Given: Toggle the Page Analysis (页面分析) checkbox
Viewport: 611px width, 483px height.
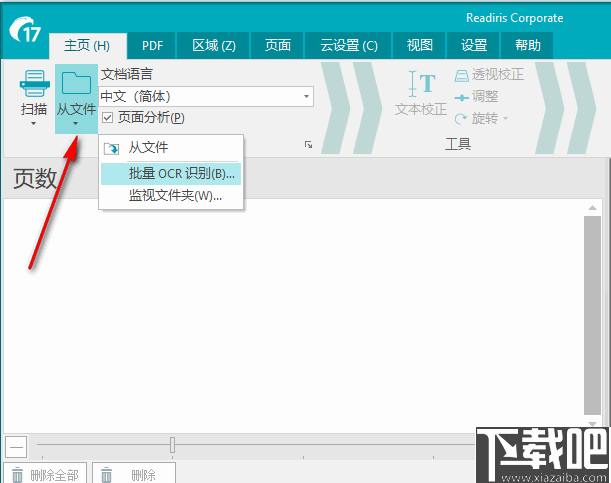Looking at the screenshot, I should pyautogui.click(x=108, y=117).
